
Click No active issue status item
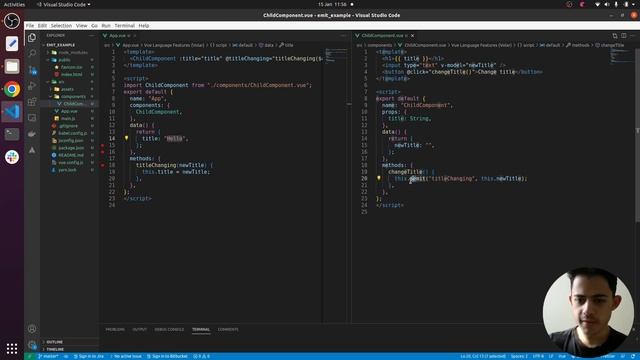tap(126, 356)
